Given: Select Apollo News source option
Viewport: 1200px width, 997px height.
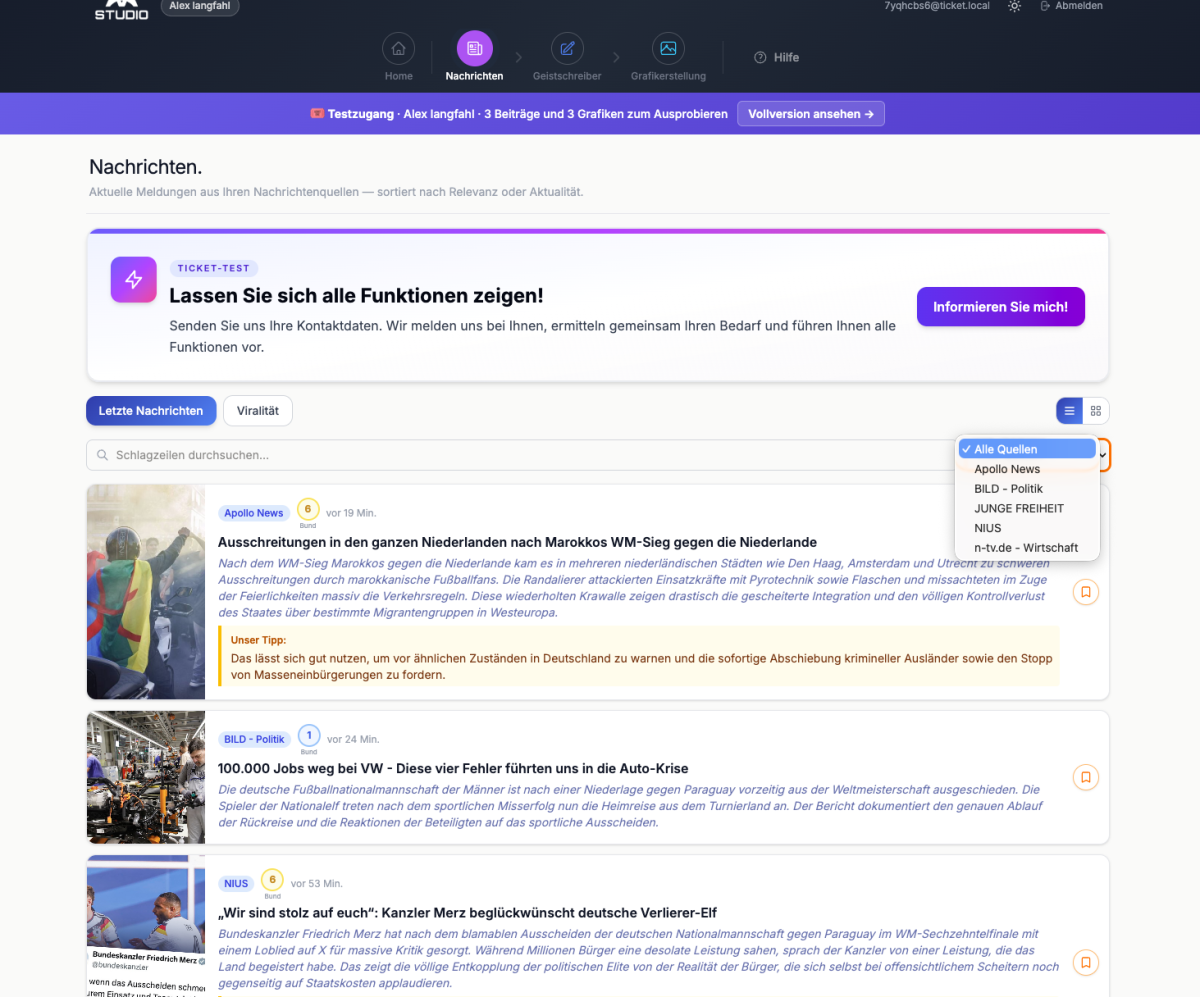Looking at the screenshot, I should coord(1028,469).
